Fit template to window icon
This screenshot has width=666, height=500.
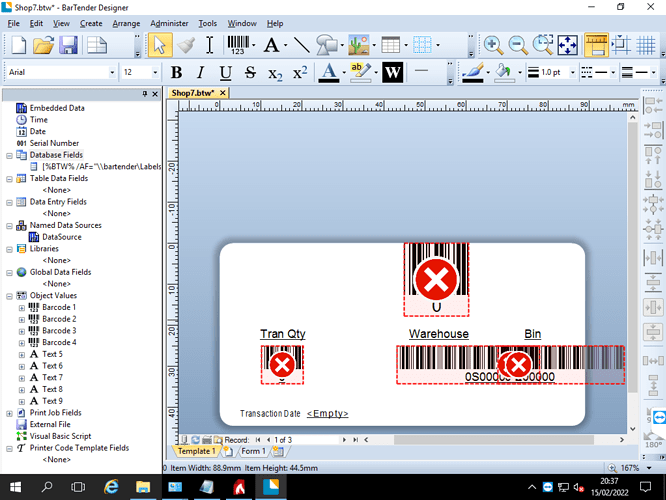pyautogui.click(x=568, y=45)
